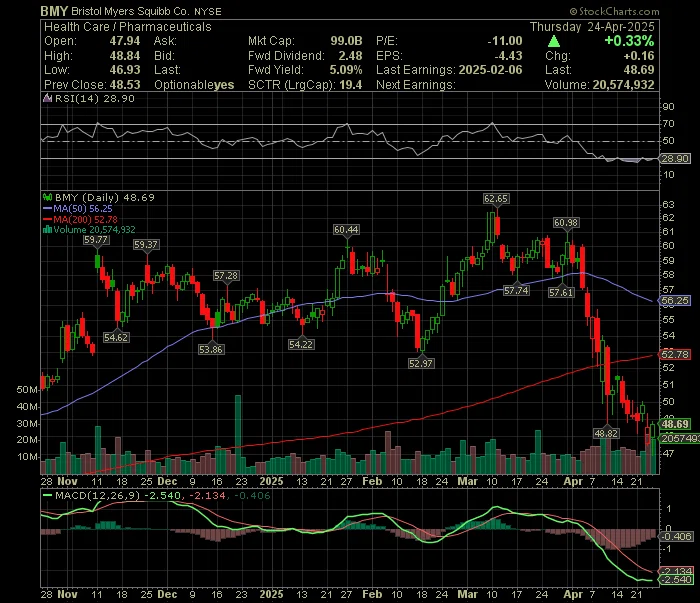Click the Fwd Dividend 2.48 value
The width and height of the screenshot is (700, 603).
tap(350, 56)
